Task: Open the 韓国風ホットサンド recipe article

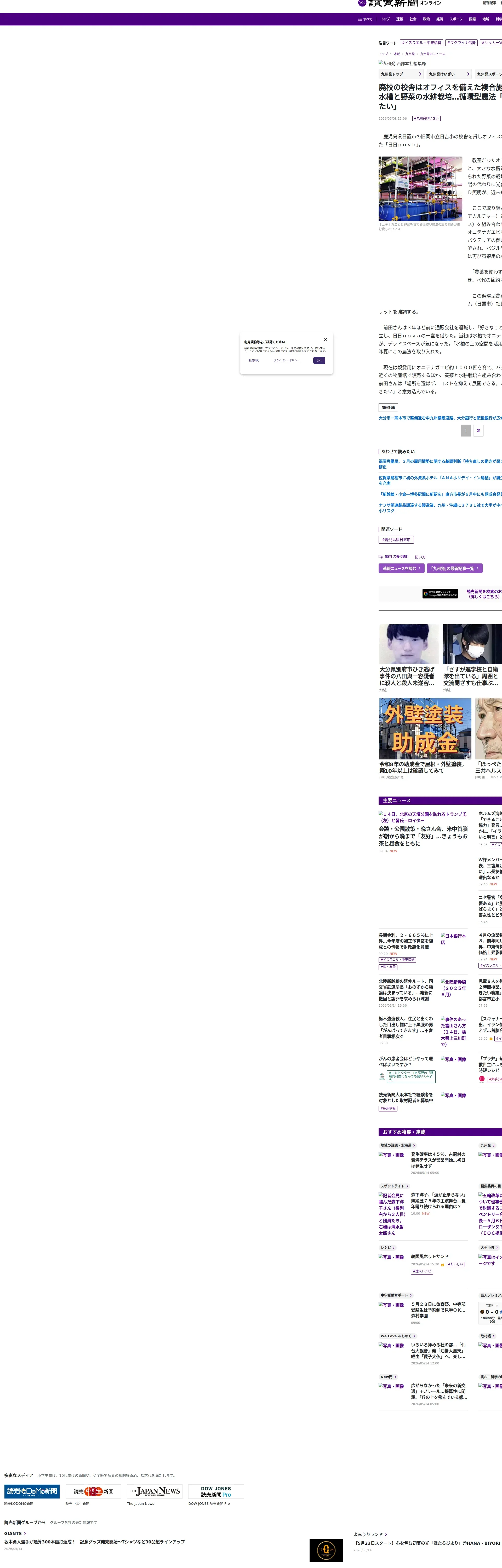Action: (x=430, y=1256)
